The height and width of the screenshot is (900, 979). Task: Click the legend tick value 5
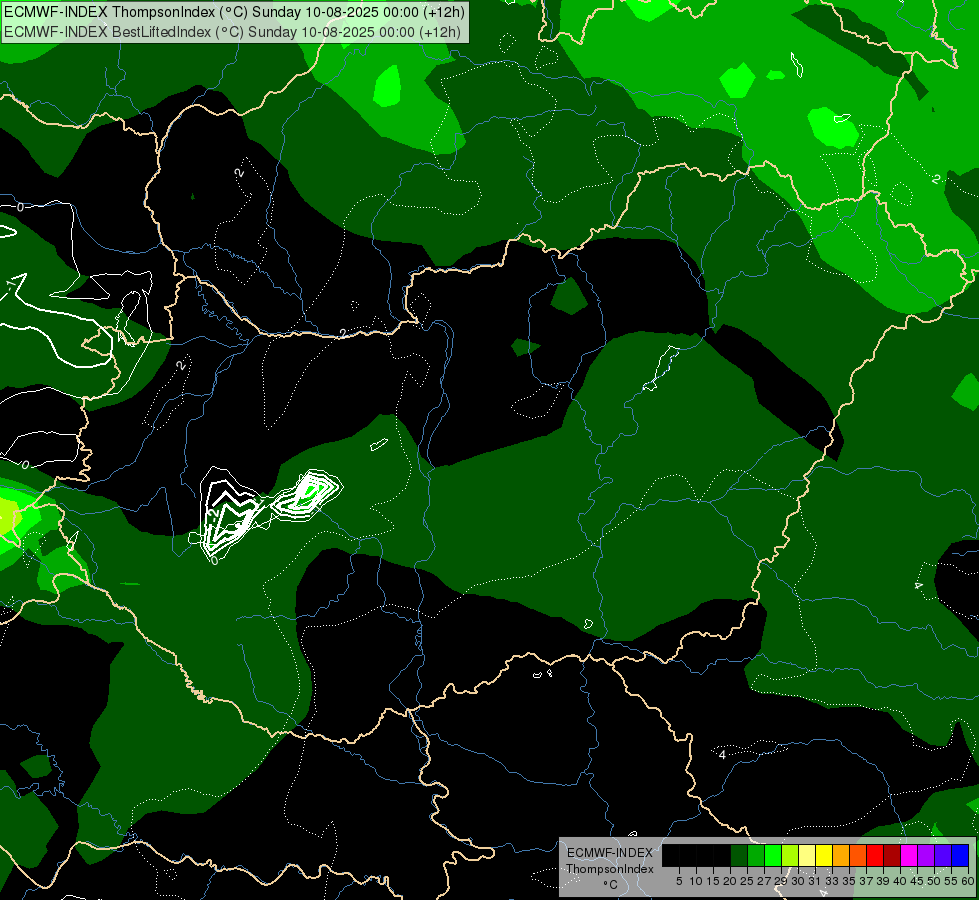tap(679, 881)
